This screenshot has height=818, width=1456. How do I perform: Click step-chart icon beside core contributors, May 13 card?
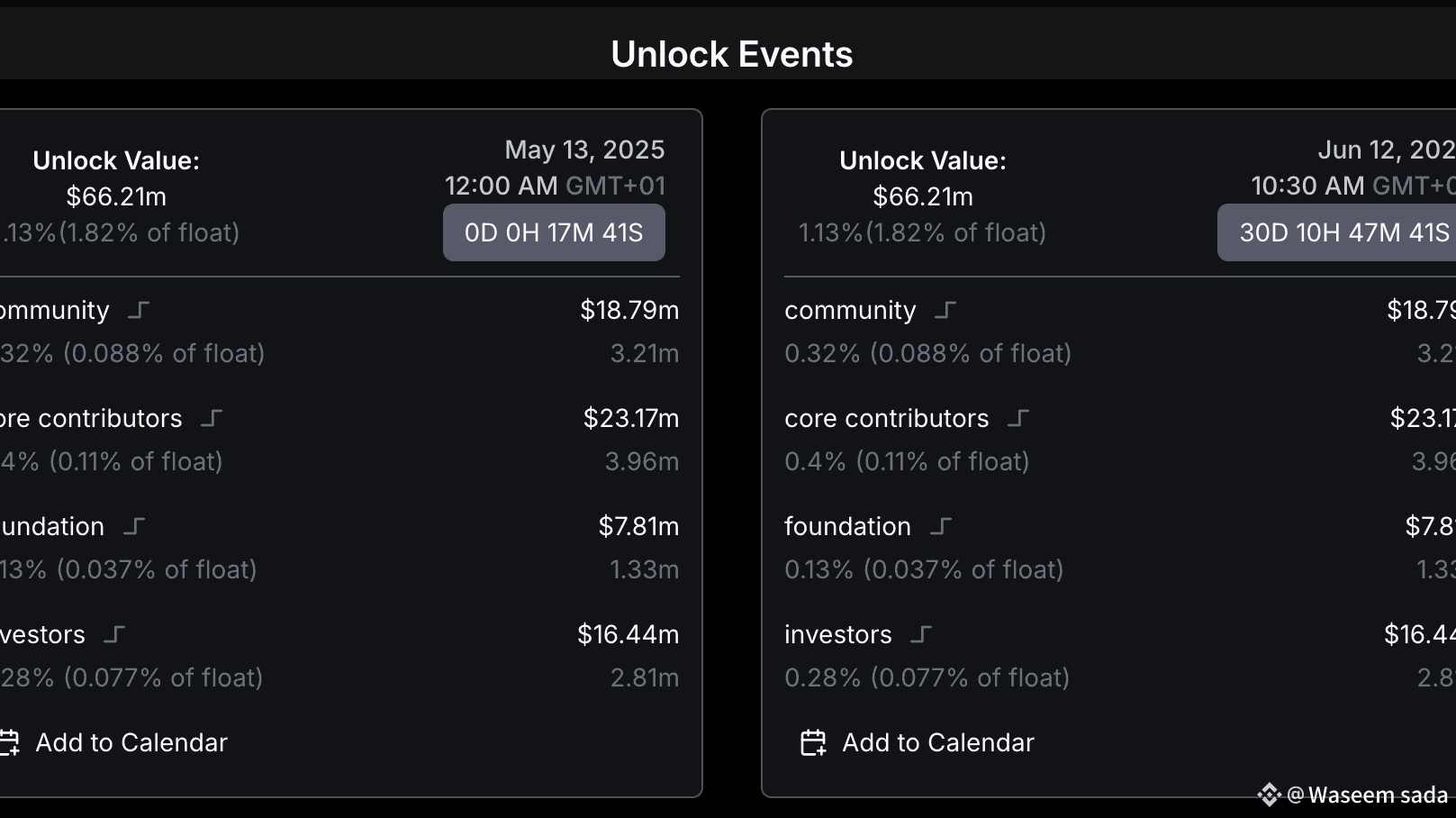click(x=212, y=419)
